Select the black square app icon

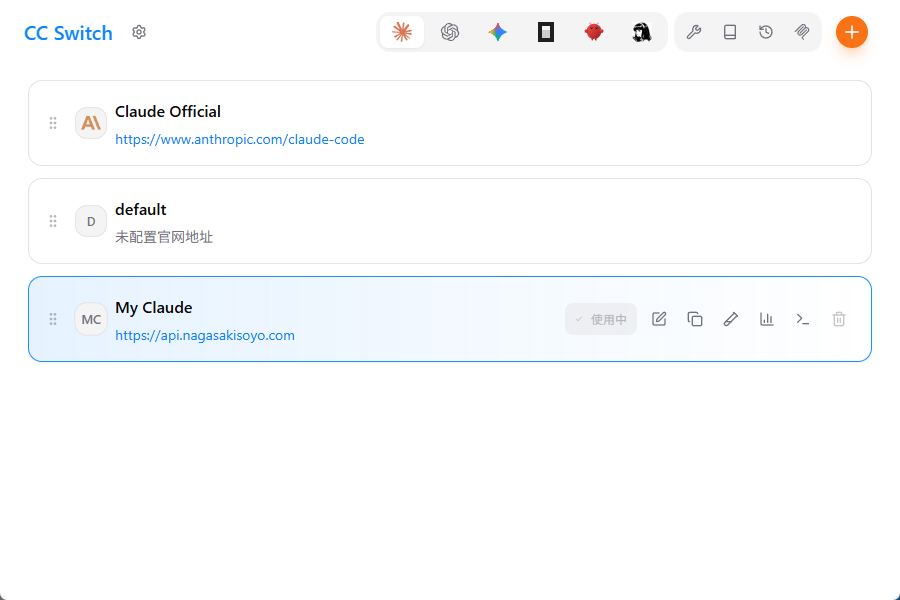(546, 32)
